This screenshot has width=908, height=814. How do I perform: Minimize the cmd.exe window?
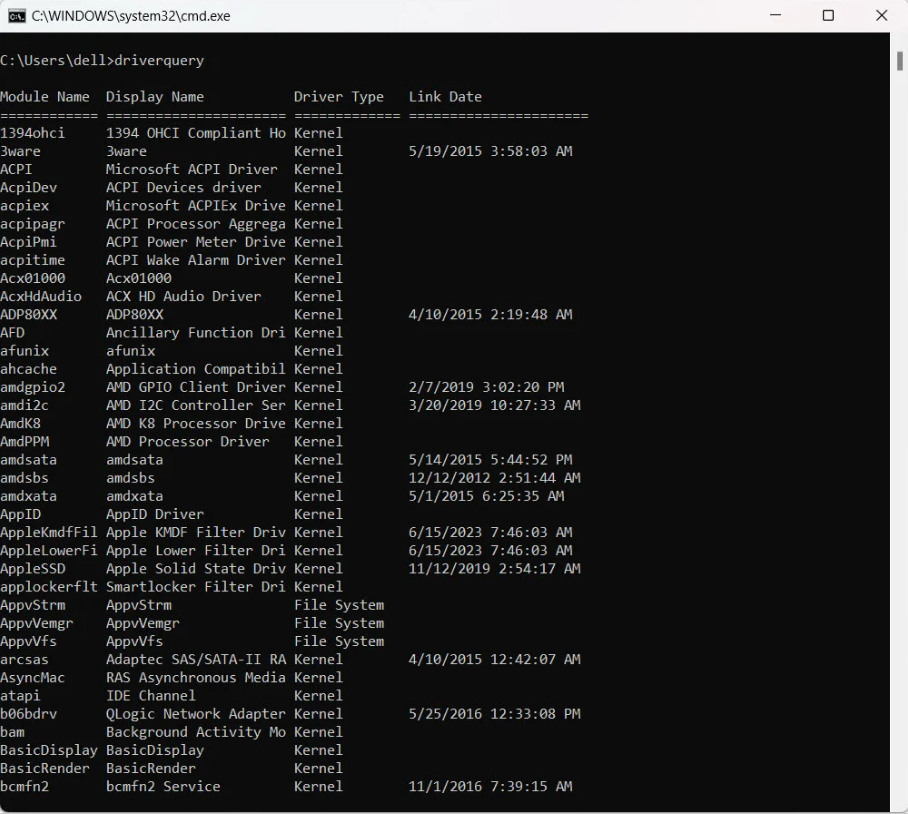click(x=775, y=16)
